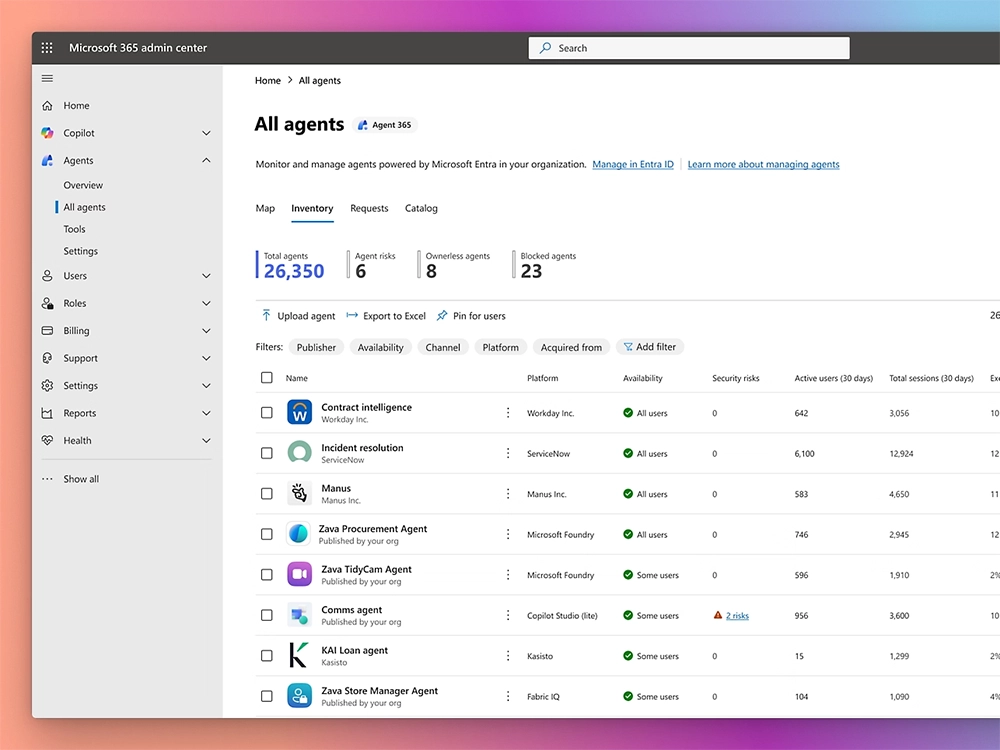Check the Zava Store Manager Agent checkbox
The height and width of the screenshot is (750, 1000).
pyautogui.click(x=267, y=696)
